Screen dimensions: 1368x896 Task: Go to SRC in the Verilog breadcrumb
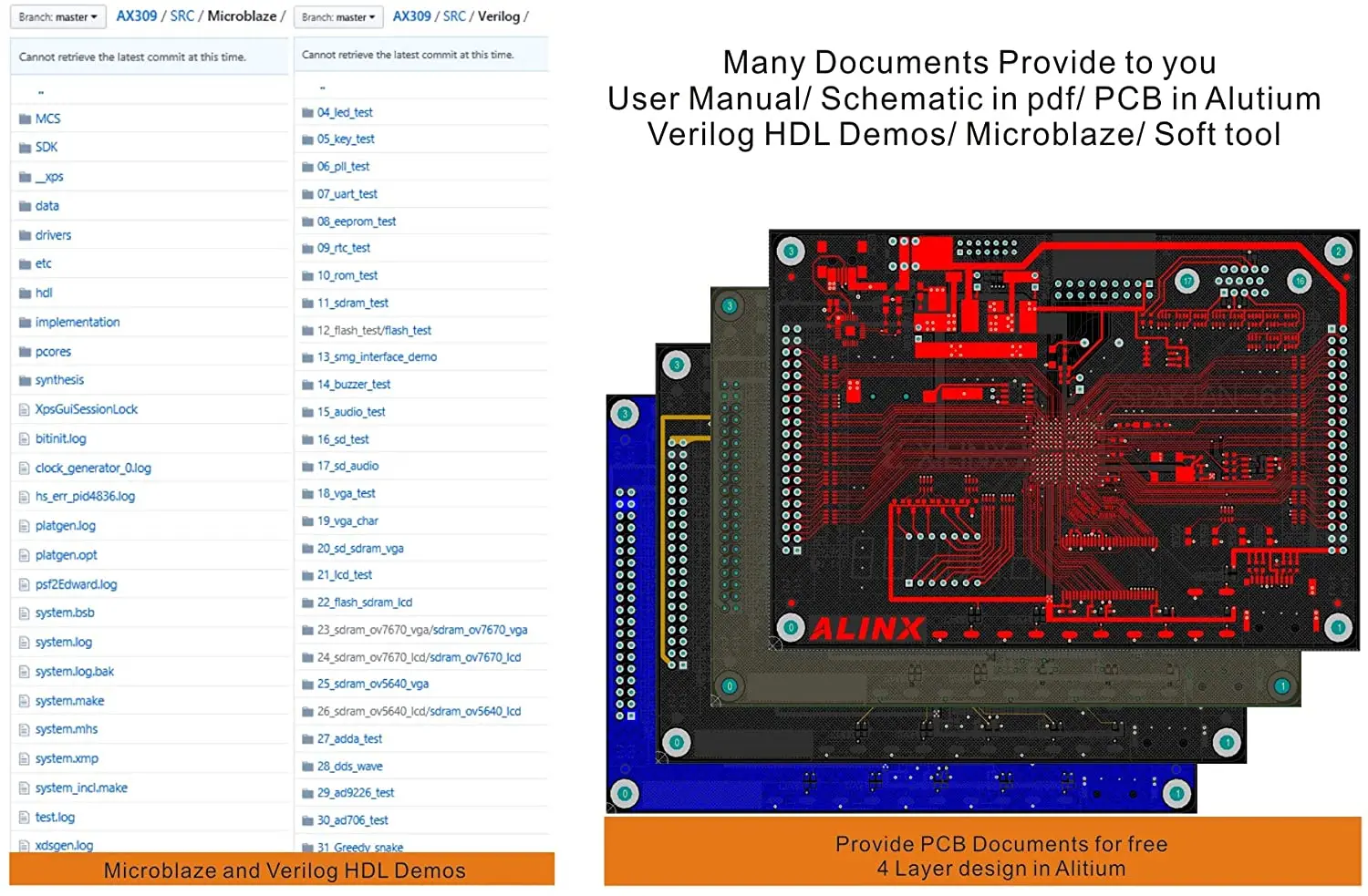455,16
